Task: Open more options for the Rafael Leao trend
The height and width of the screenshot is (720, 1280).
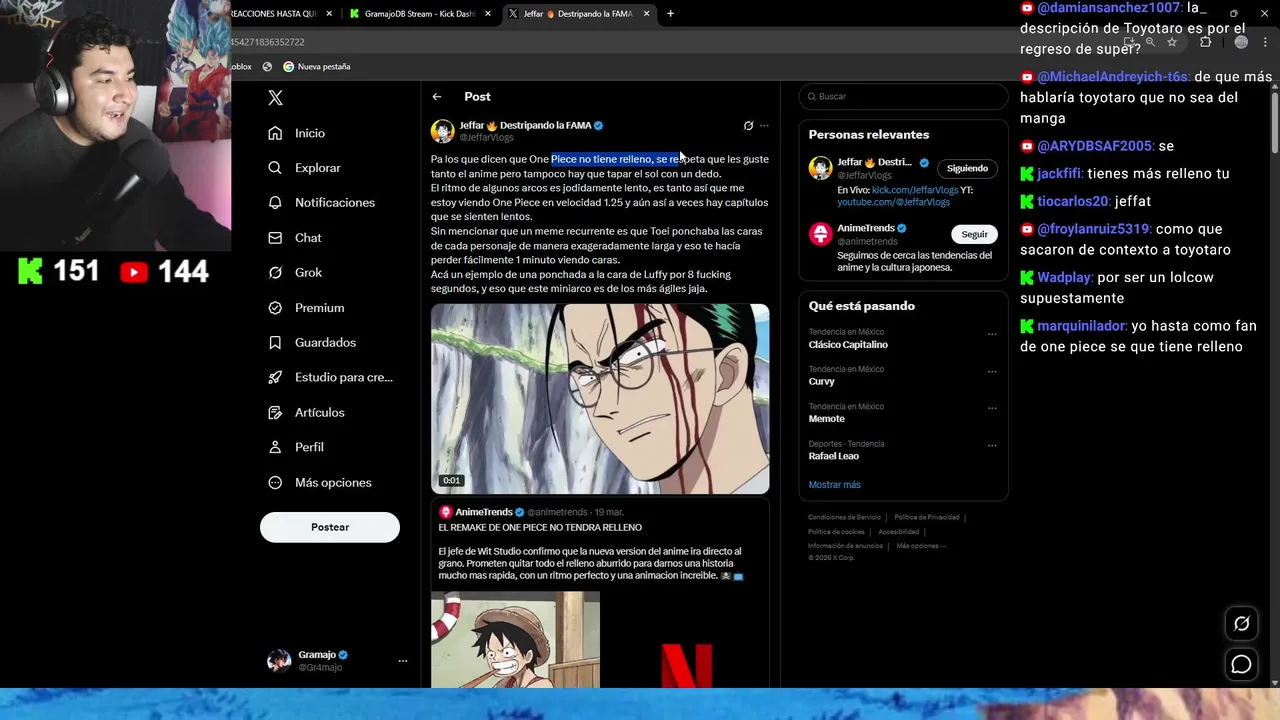Action: (992, 445)
